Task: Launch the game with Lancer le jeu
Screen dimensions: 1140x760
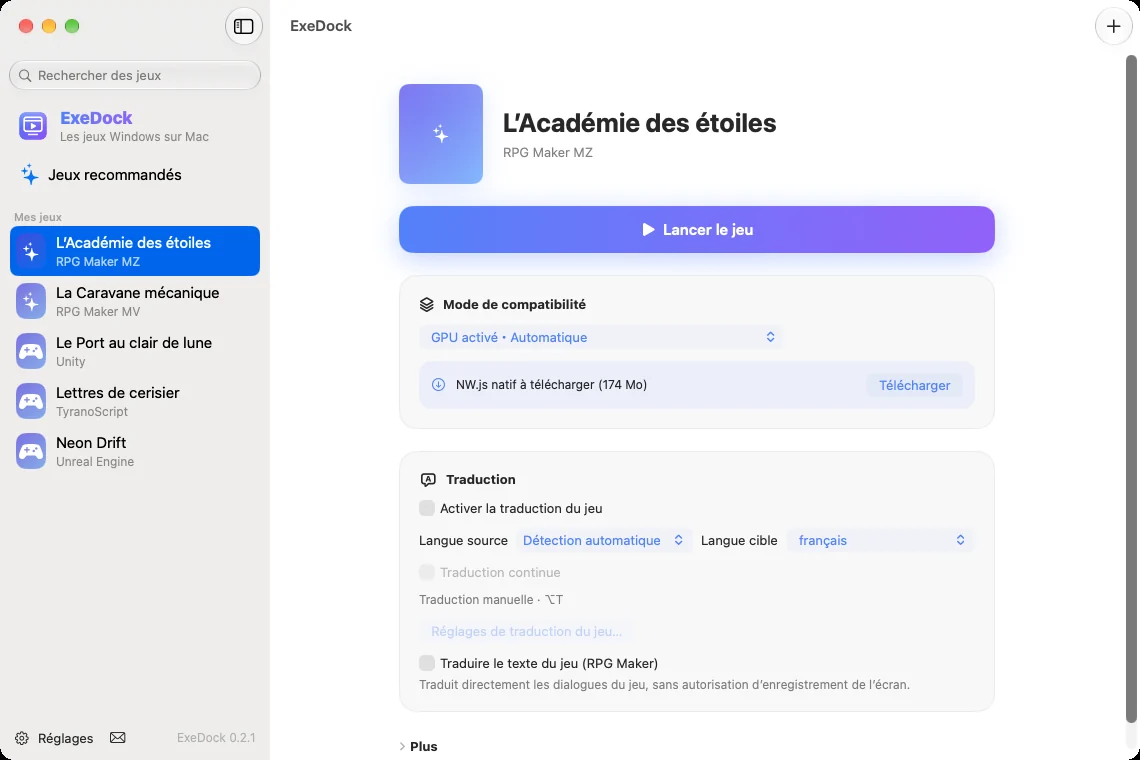Action: (x=697, y=230)
